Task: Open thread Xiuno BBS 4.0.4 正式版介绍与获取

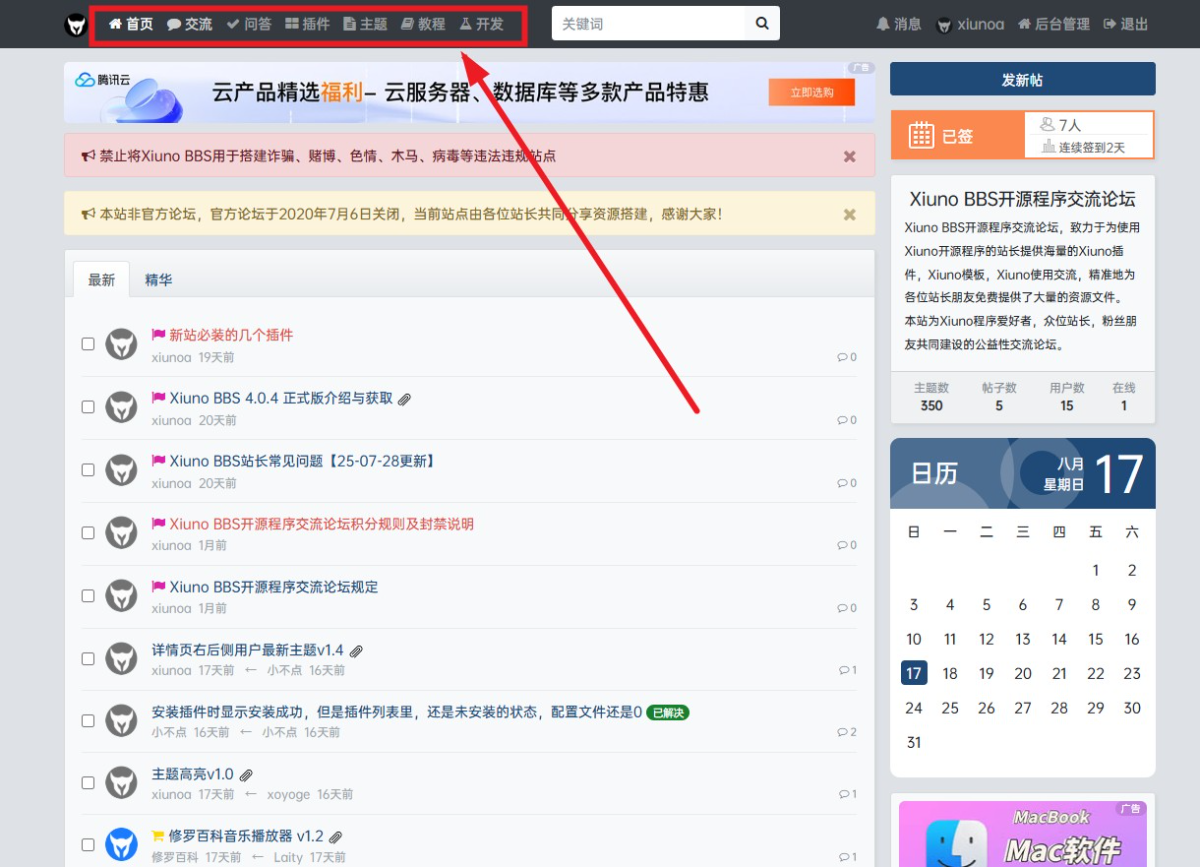Action: tap(281, 398)
